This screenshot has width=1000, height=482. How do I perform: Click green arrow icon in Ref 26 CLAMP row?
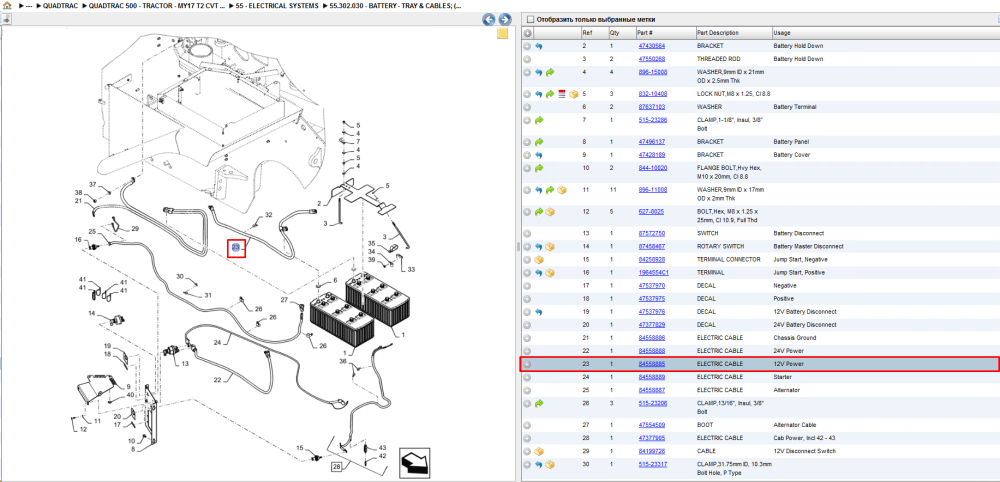(539, 404)
